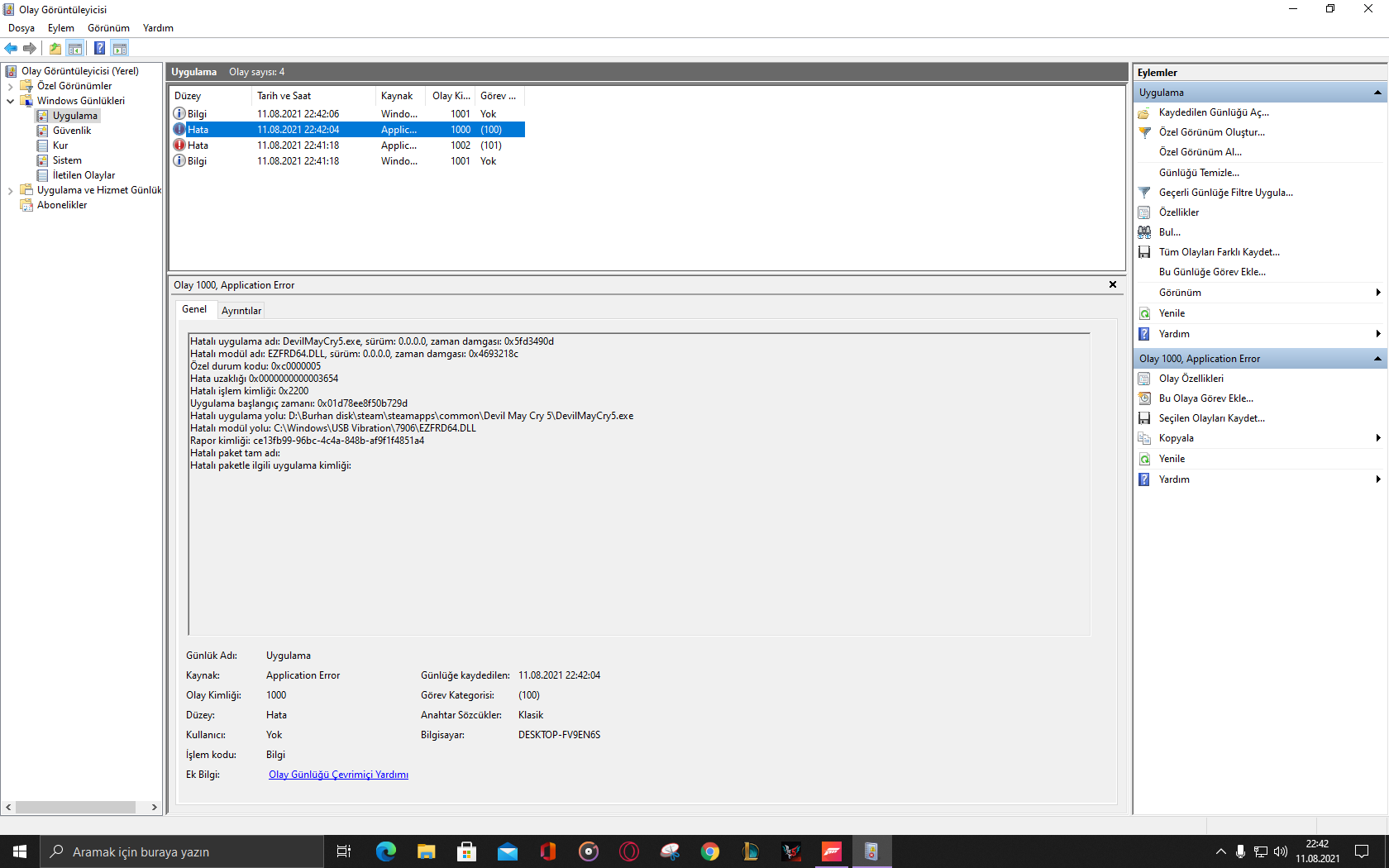Viewport: 1389px width, 868px height.
Task: Click Günlüğü Temizle action
Action: (1199, 173)
